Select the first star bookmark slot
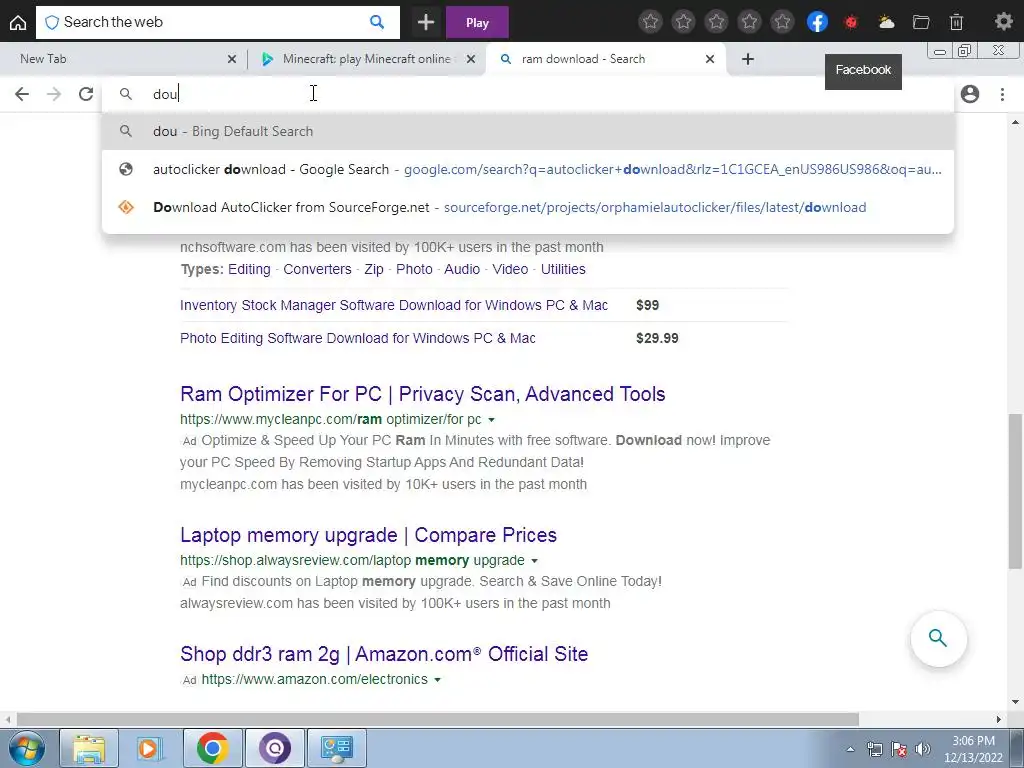The image size is (1024, 768). (650, 22)
